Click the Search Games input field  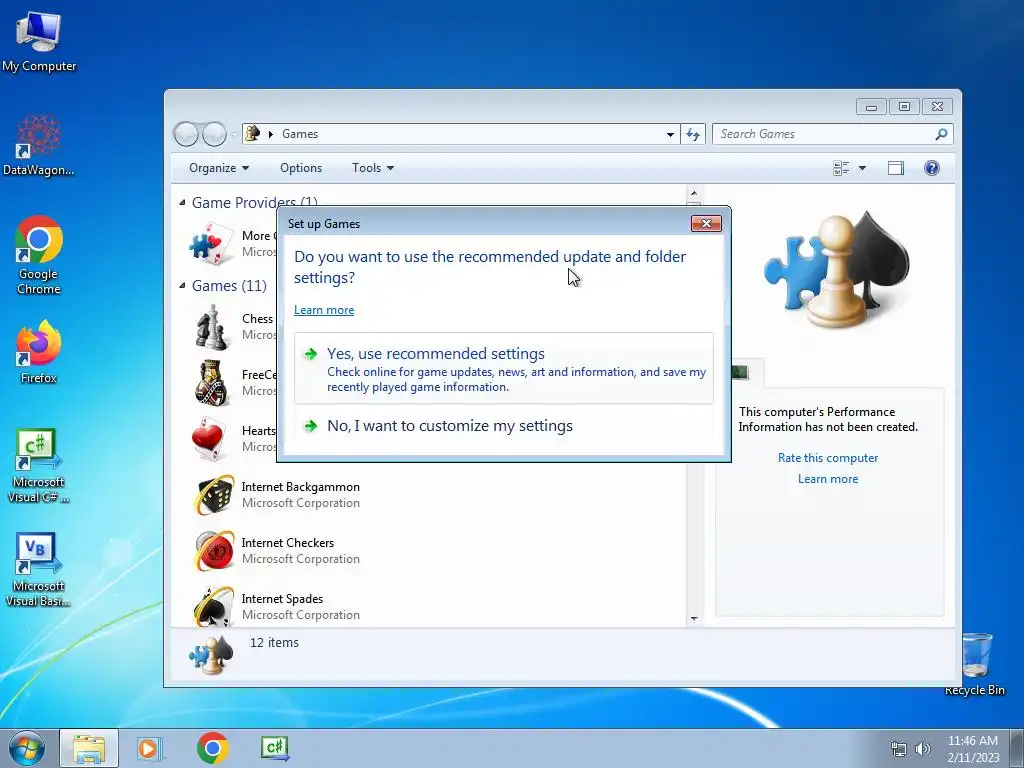point(823,134)
